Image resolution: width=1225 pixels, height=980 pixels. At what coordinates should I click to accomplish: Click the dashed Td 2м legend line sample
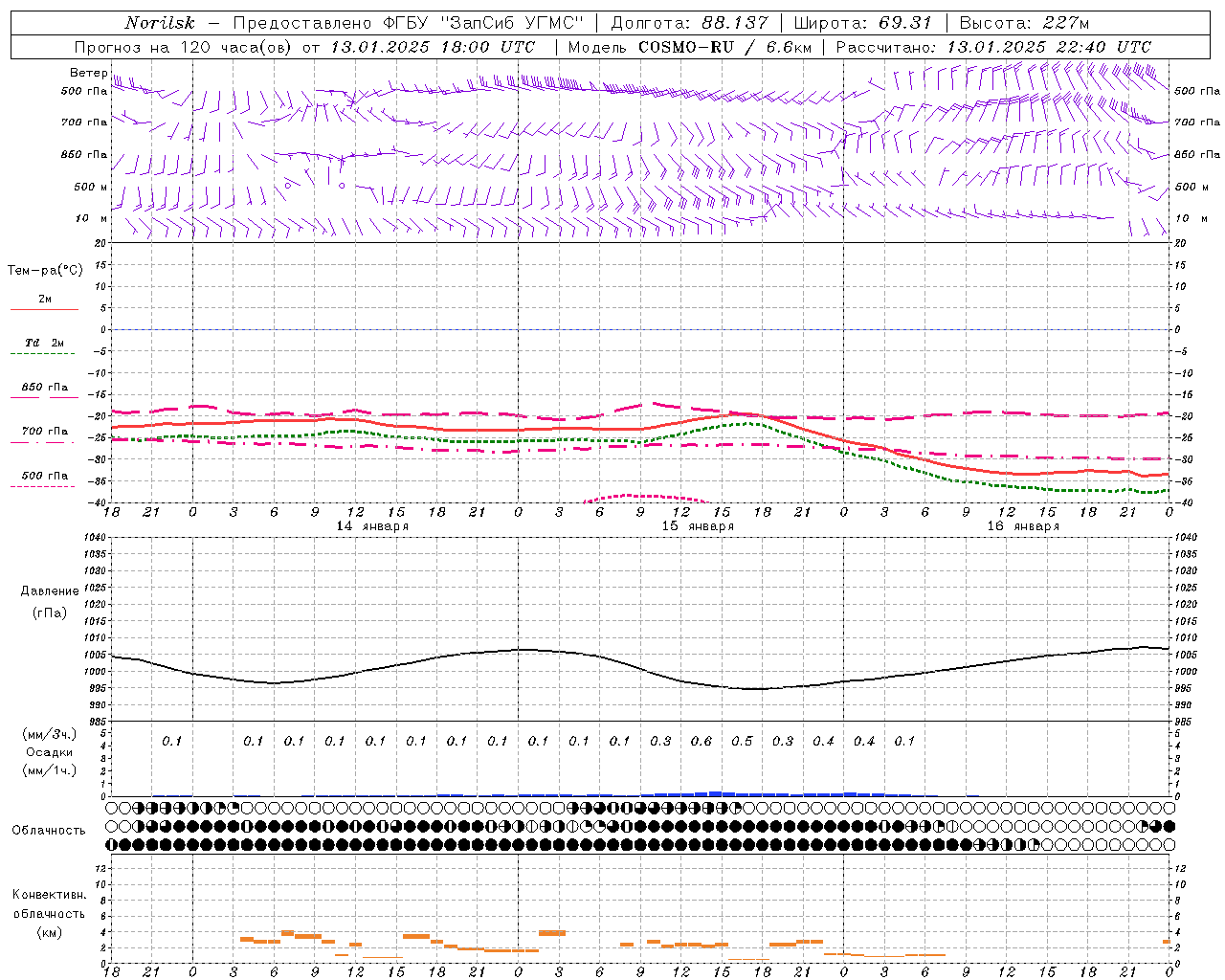point(42,354)
